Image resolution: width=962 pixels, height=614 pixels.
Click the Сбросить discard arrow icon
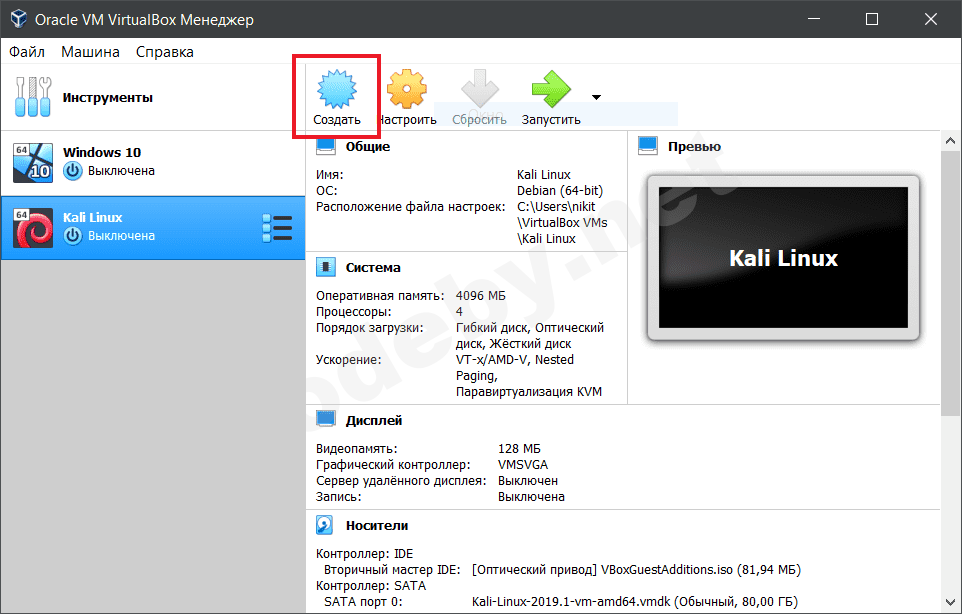point(480,90)
